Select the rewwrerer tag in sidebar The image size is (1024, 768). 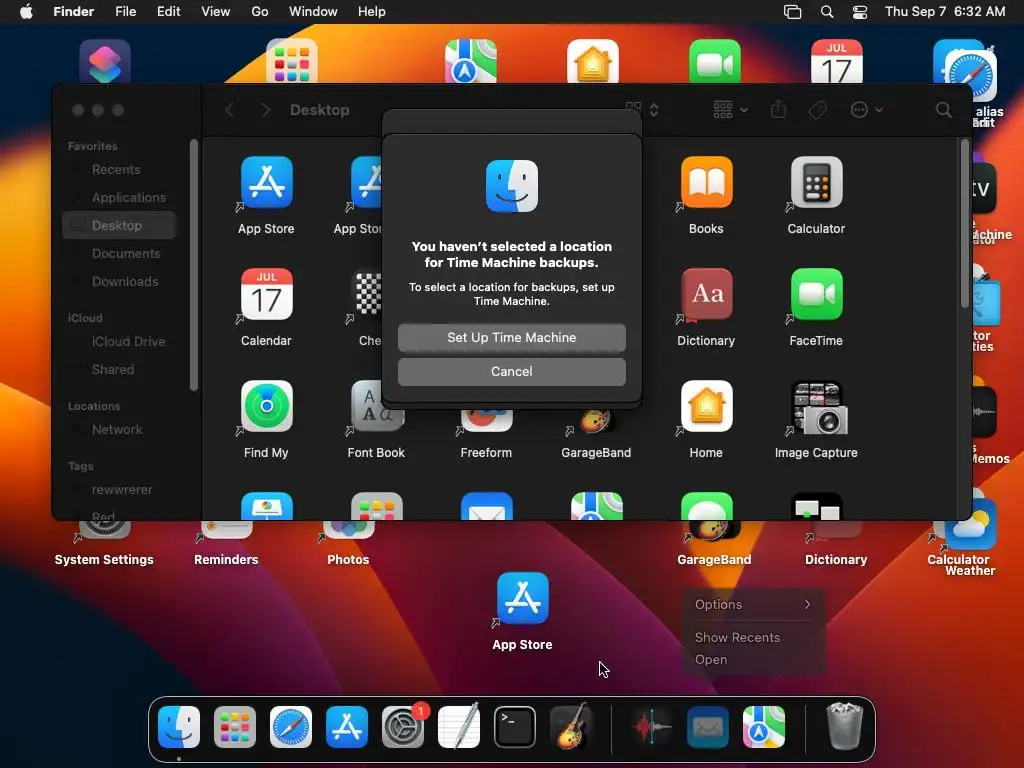121,490
